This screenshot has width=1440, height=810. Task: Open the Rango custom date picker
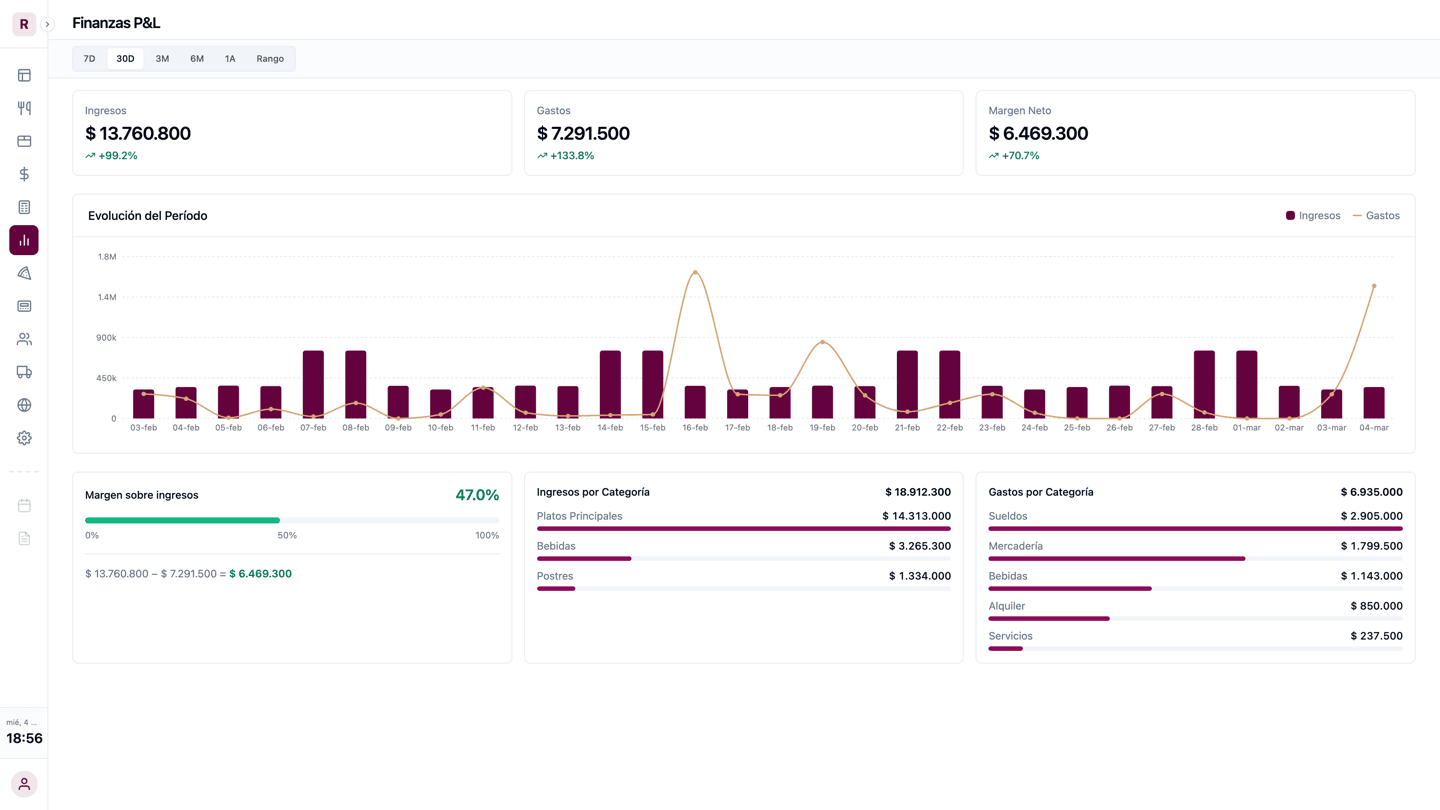(x=270, y=59)
